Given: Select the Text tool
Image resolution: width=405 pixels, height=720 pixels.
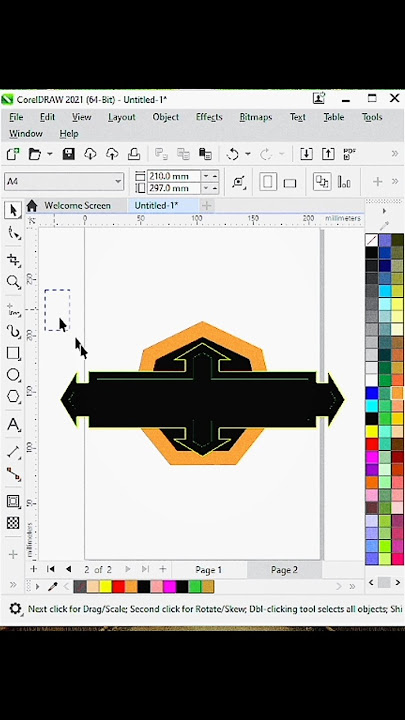Looking at the screenshot, I should click(14, 425).
